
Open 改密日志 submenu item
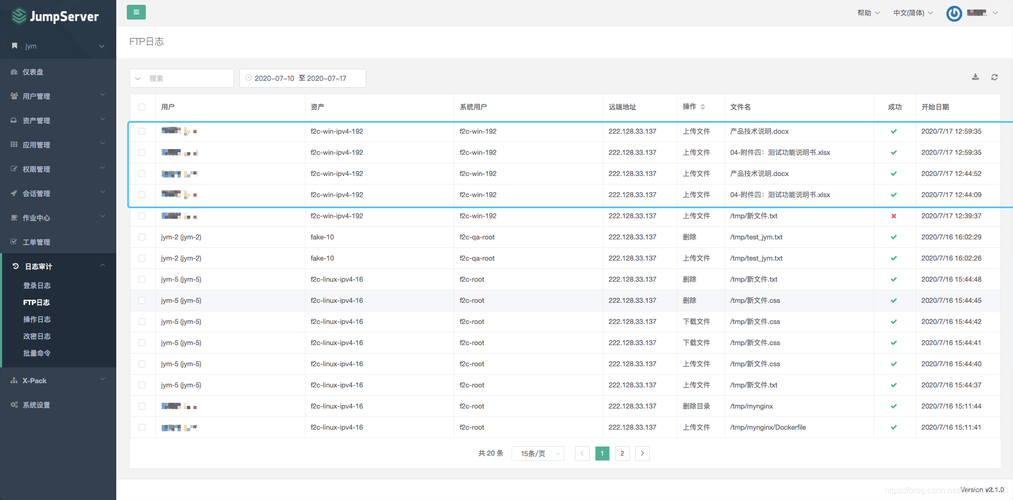coord(37,336)
